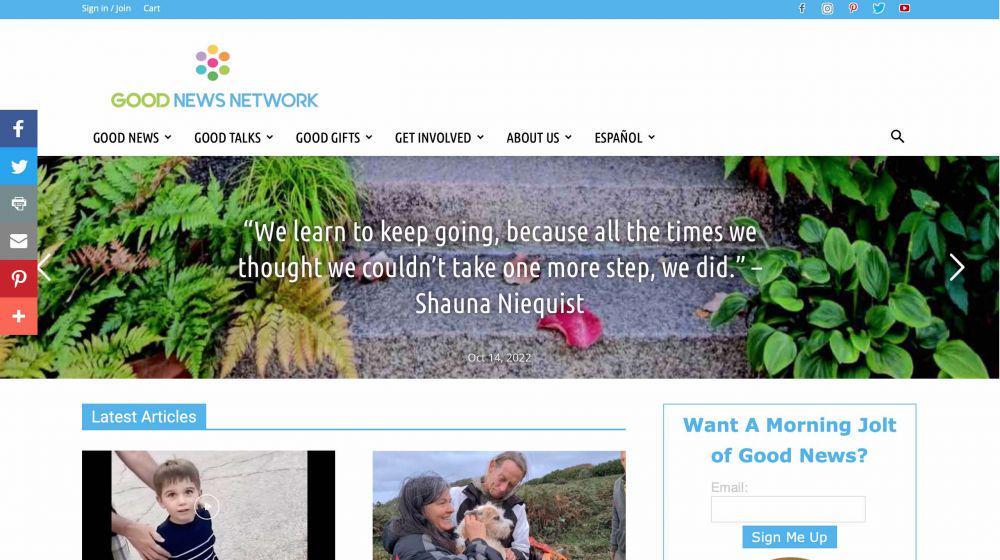Open the About Us menu

tap(539, 138)
